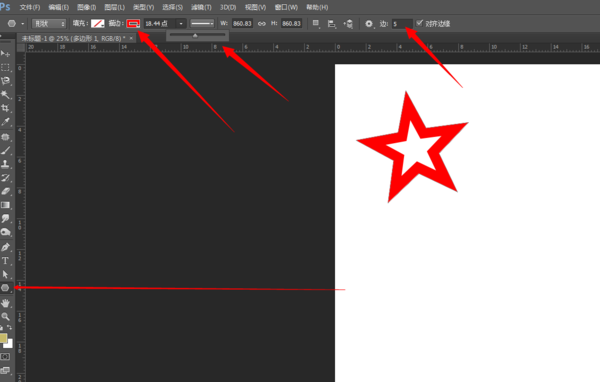
Task: Open the shape mode dropdown
Action: click(x=49, y=24)
